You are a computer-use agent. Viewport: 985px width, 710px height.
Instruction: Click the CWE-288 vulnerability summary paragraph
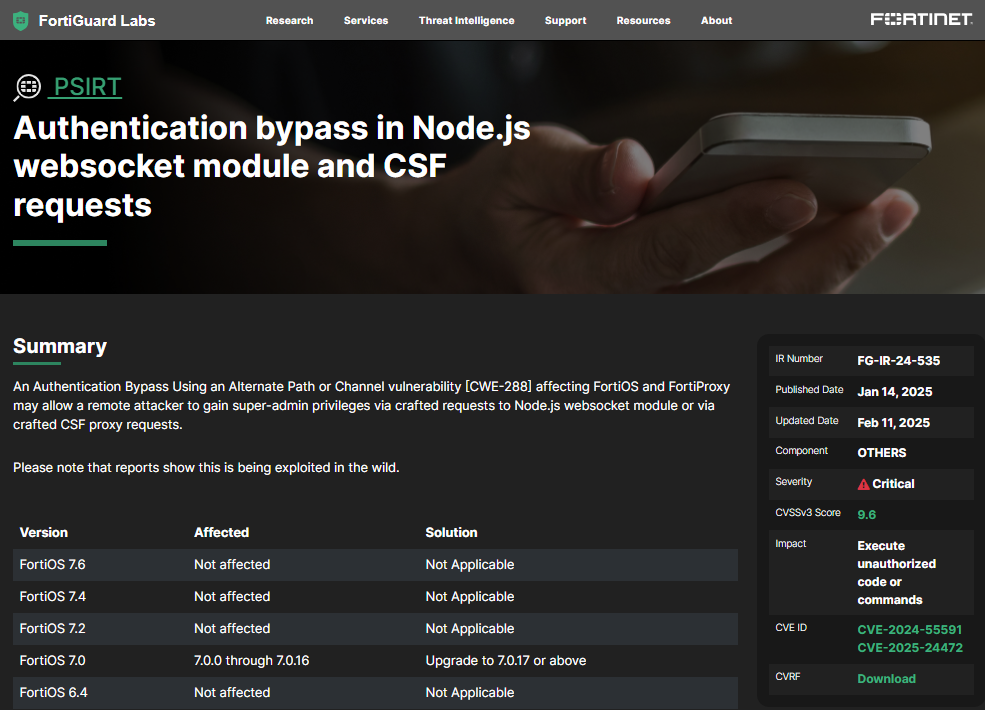tap(371, 405)
